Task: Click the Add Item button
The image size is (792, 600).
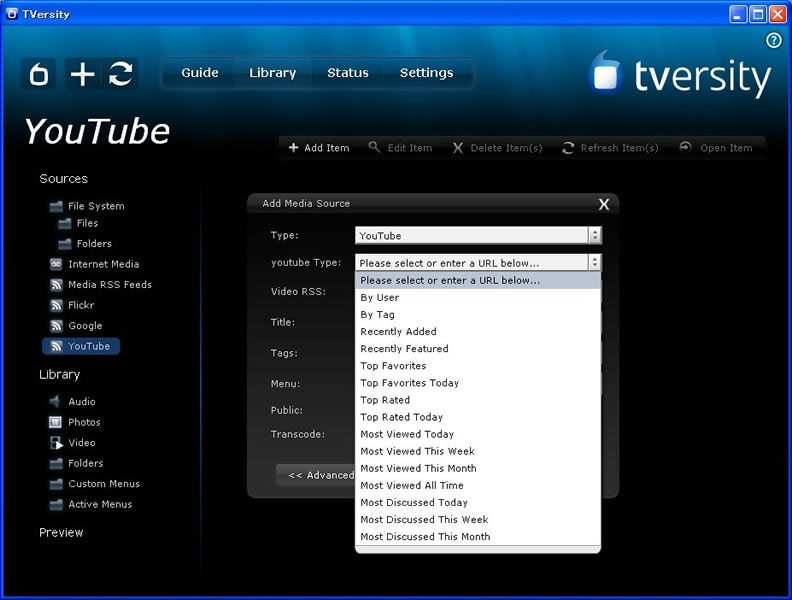Action: coord(319,148)
